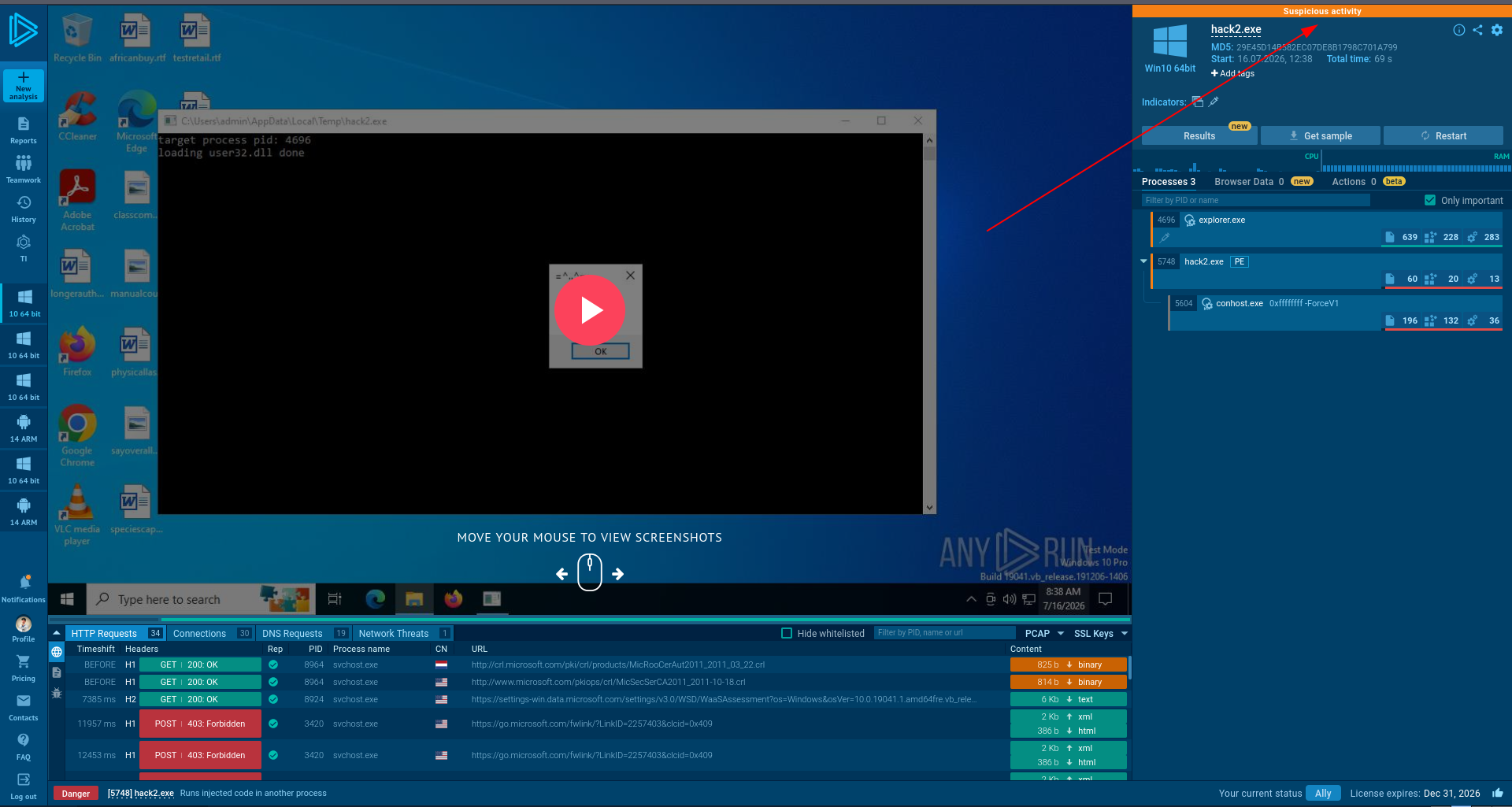The image size is (1512, 807).
Task: Click the Get sample button
Action: (x=1320, y=135)
